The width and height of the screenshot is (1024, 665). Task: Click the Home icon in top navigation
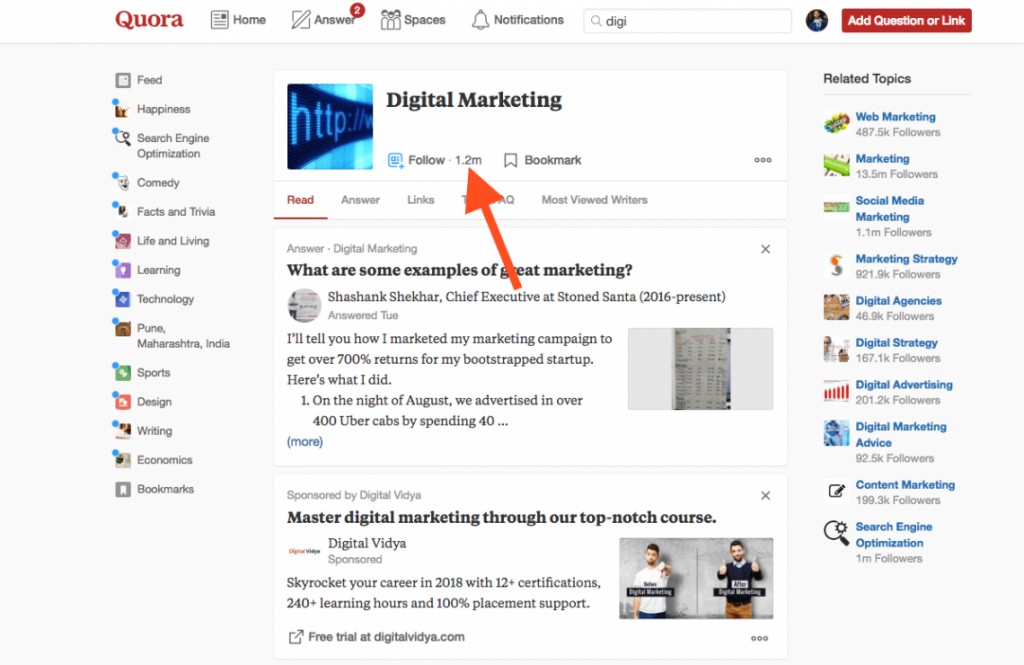point(219,20)
